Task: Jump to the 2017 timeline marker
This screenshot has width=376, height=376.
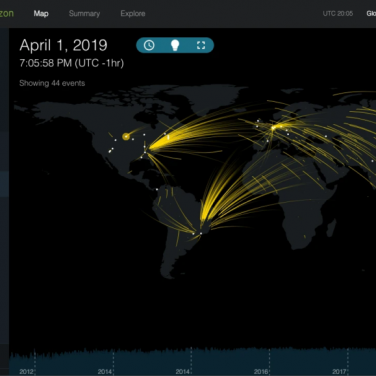Action: pyautogui.click(x=339, y=371)
